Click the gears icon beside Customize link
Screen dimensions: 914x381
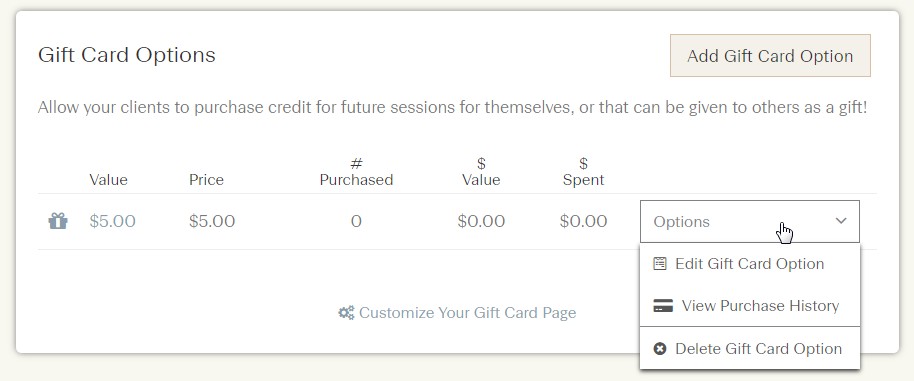(x=346, y=313)
